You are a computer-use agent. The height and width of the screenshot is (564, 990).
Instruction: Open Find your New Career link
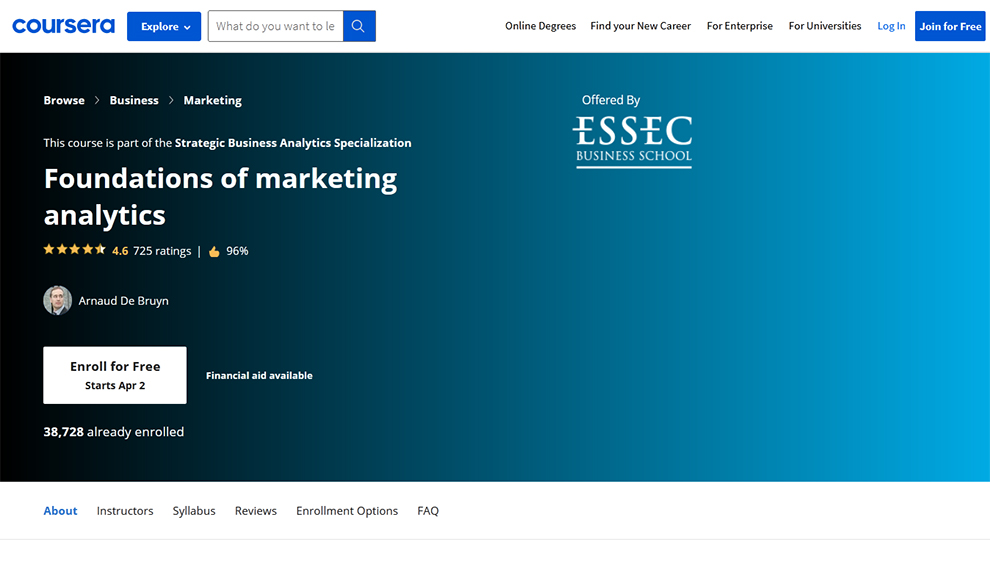click(640, 26)
